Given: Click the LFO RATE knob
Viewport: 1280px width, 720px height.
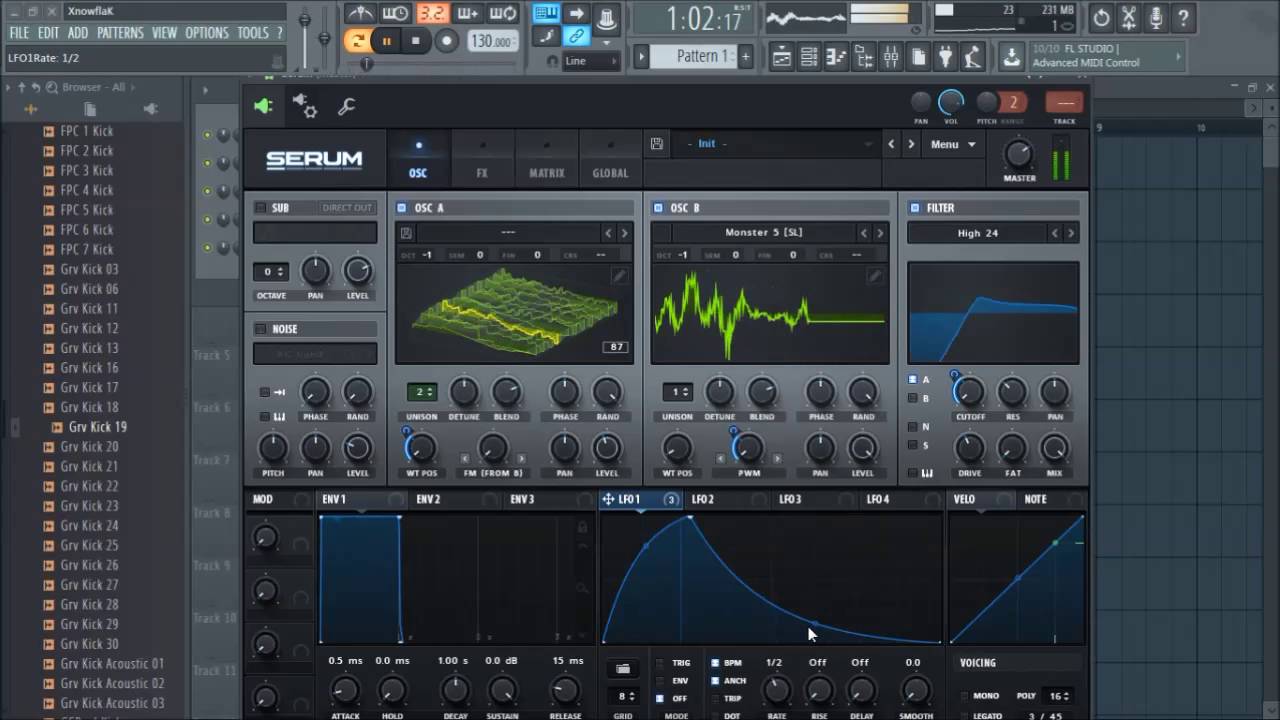Looking at the screenshot, I should [775, 690].
